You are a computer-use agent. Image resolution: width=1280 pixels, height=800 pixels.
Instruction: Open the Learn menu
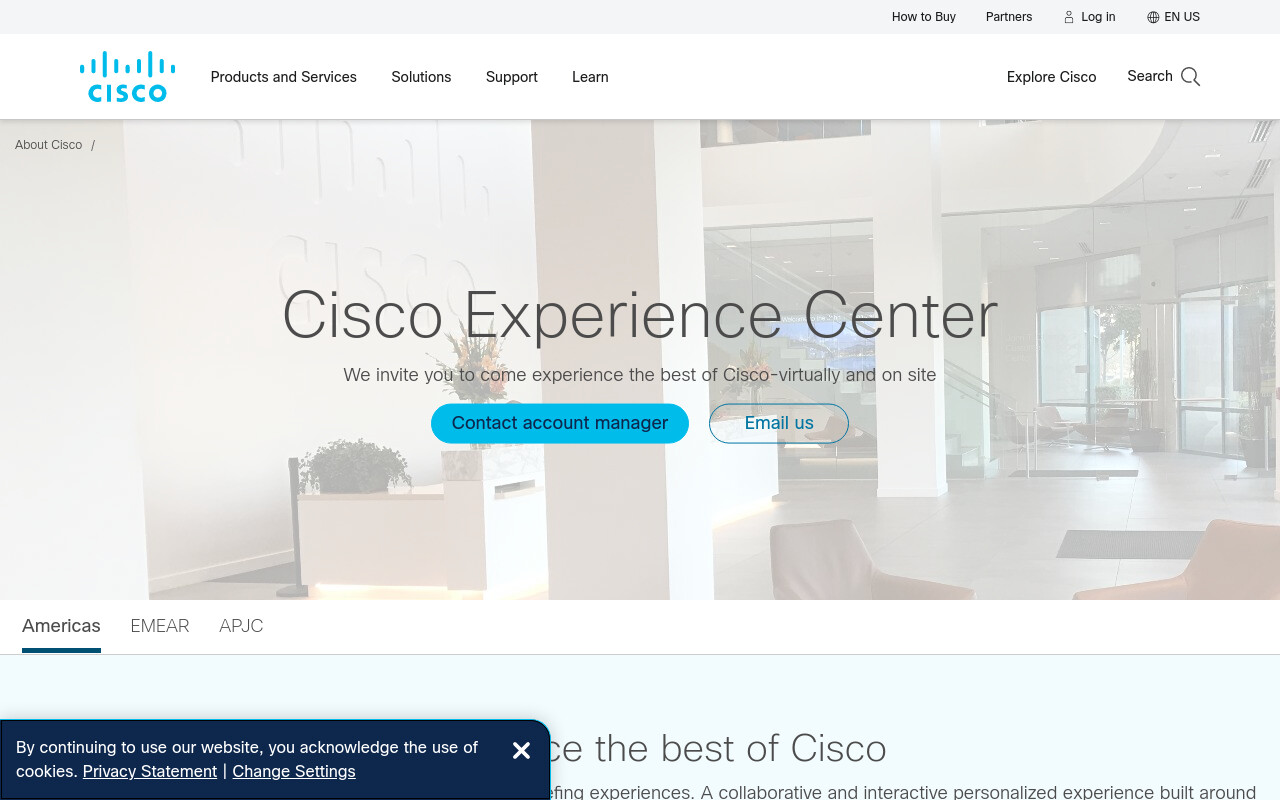tap(590, 77)
